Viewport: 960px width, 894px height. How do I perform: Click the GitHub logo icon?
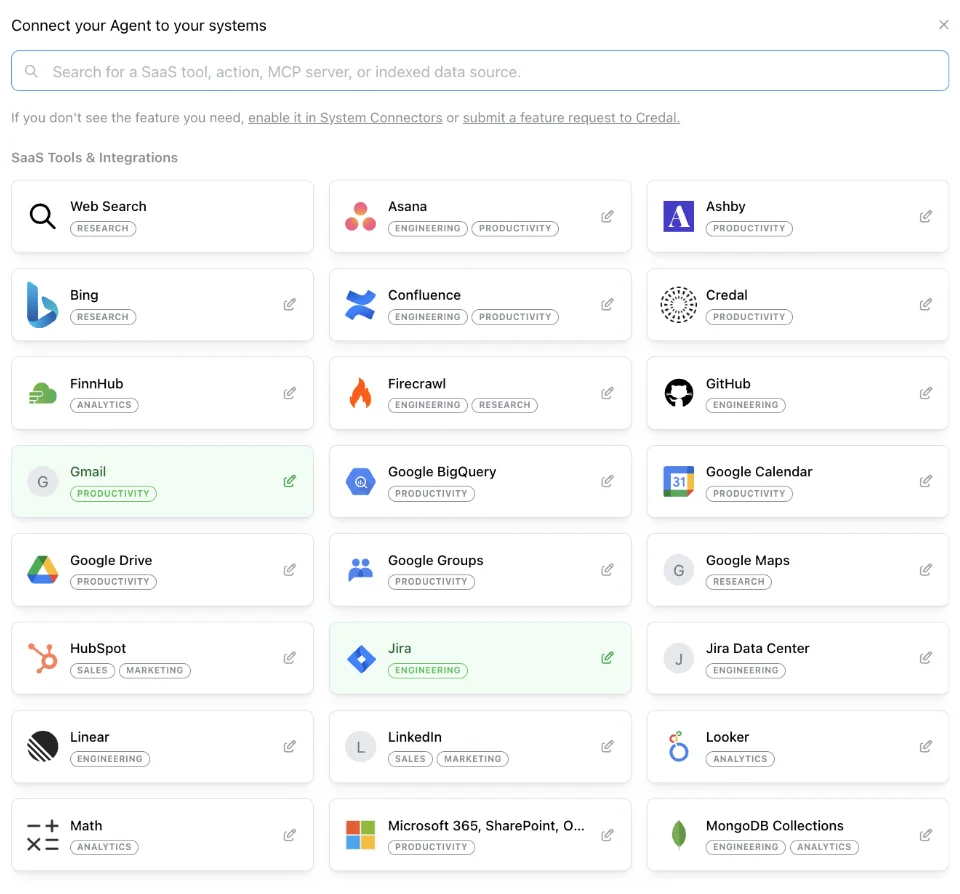point(678,393)
